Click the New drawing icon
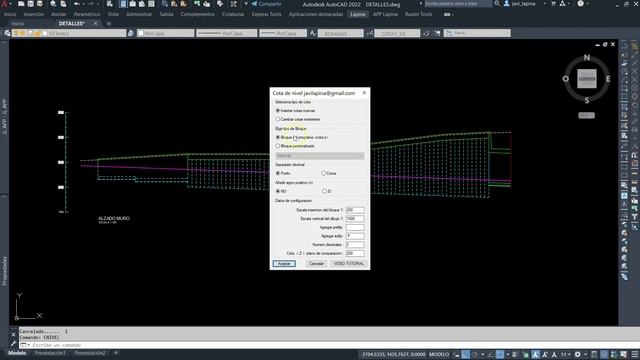The height and width of the screenshot is (360, 640). coord(21,4)
